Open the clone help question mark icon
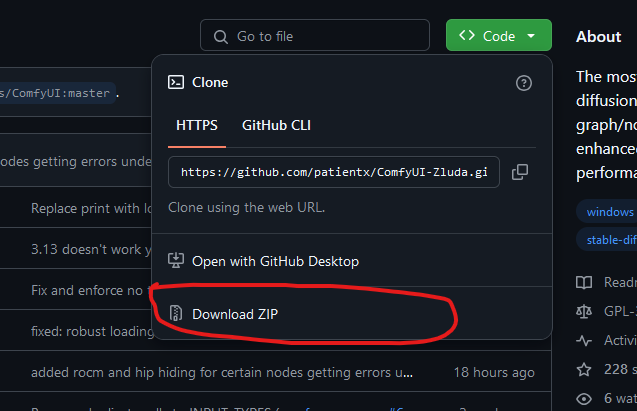The height and width of the screenshot is (411, 637). tap(524, 83)
